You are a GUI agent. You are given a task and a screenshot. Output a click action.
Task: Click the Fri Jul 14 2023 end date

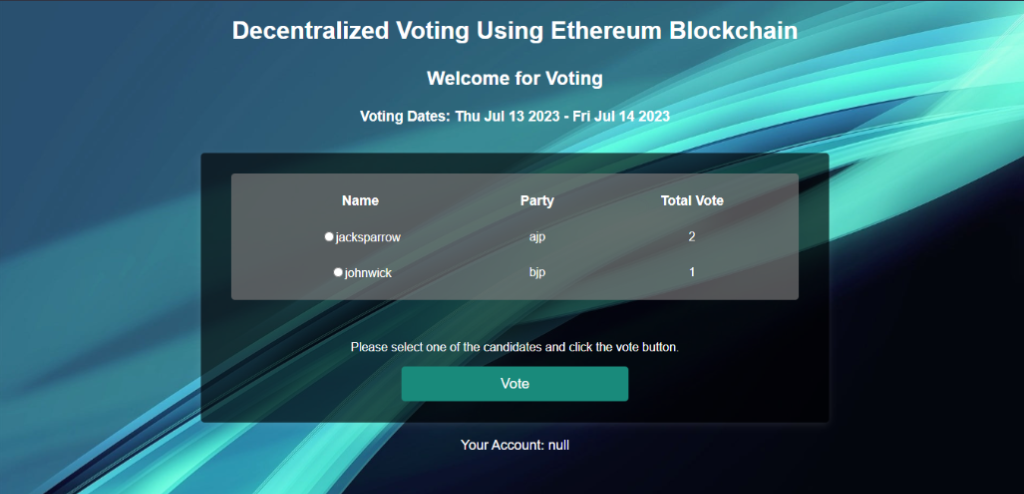tap(622, 116)
